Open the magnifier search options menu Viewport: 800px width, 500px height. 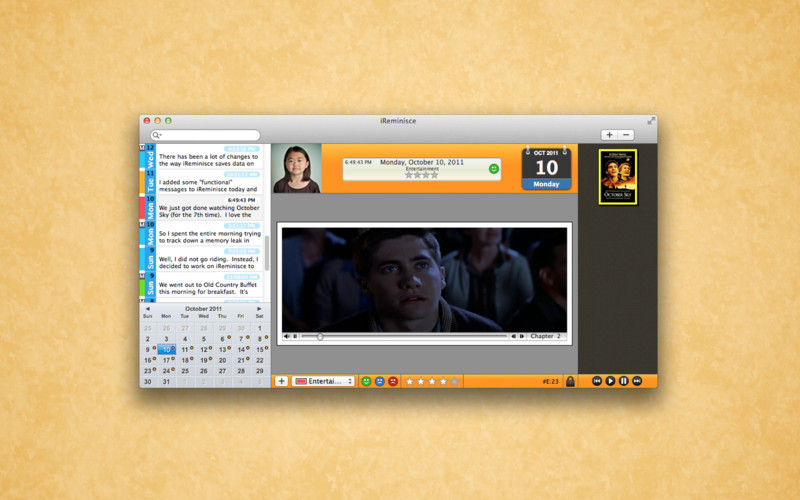pos(157,135)
